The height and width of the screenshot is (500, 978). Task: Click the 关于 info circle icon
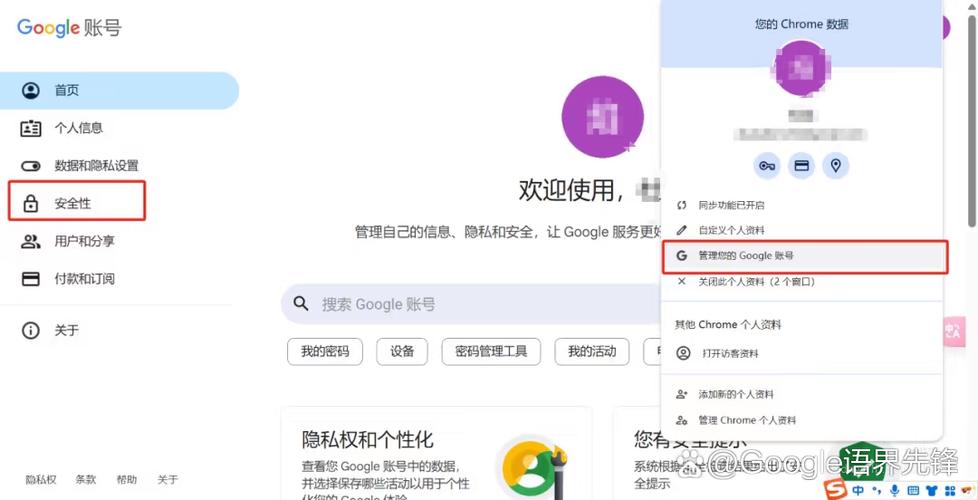pos(31,330)
